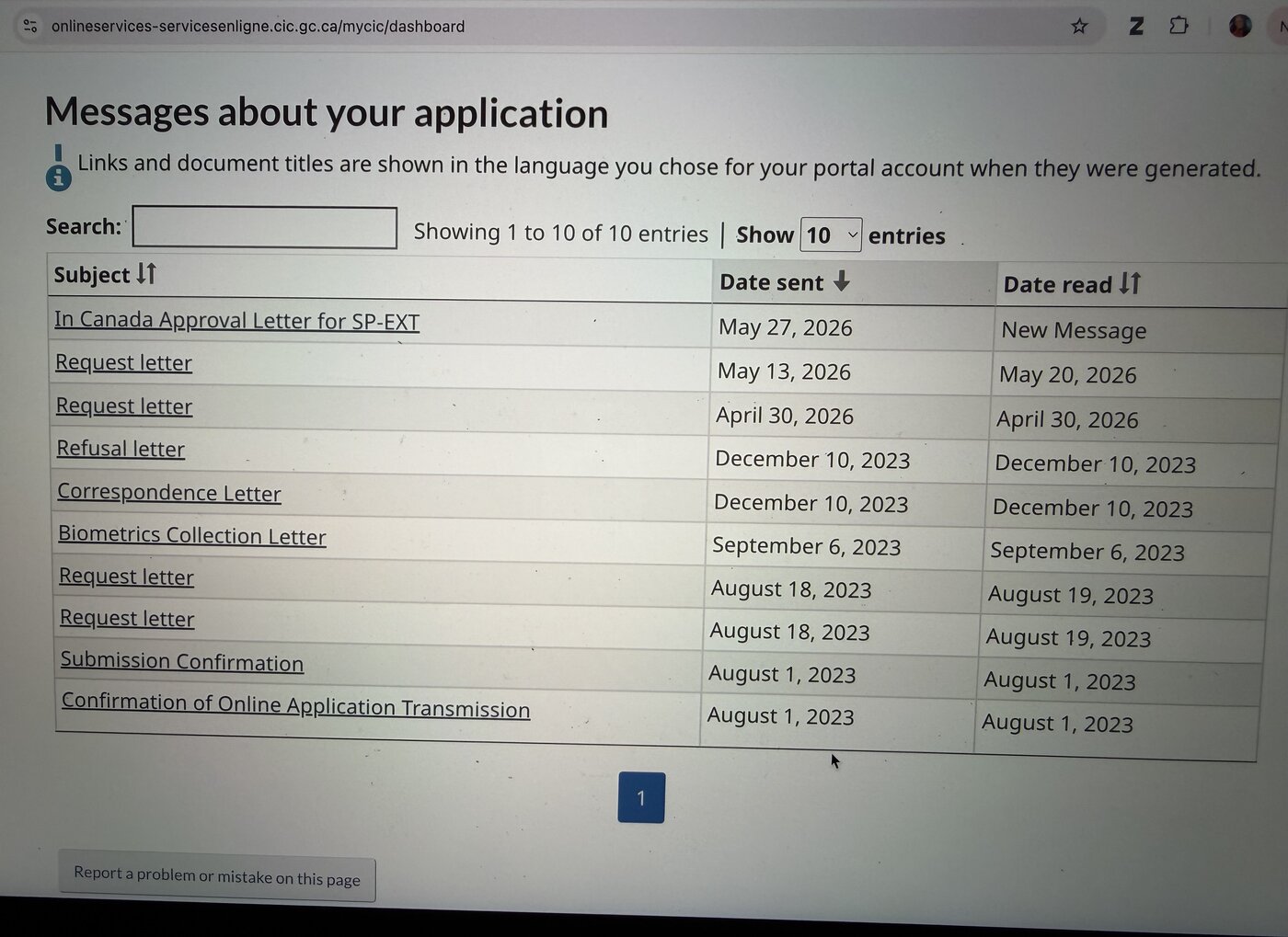The width and height of the screenshot is (1288, 937).
Task: Open the Biometrics Collection Letter
Action: [x=192, y=535]
